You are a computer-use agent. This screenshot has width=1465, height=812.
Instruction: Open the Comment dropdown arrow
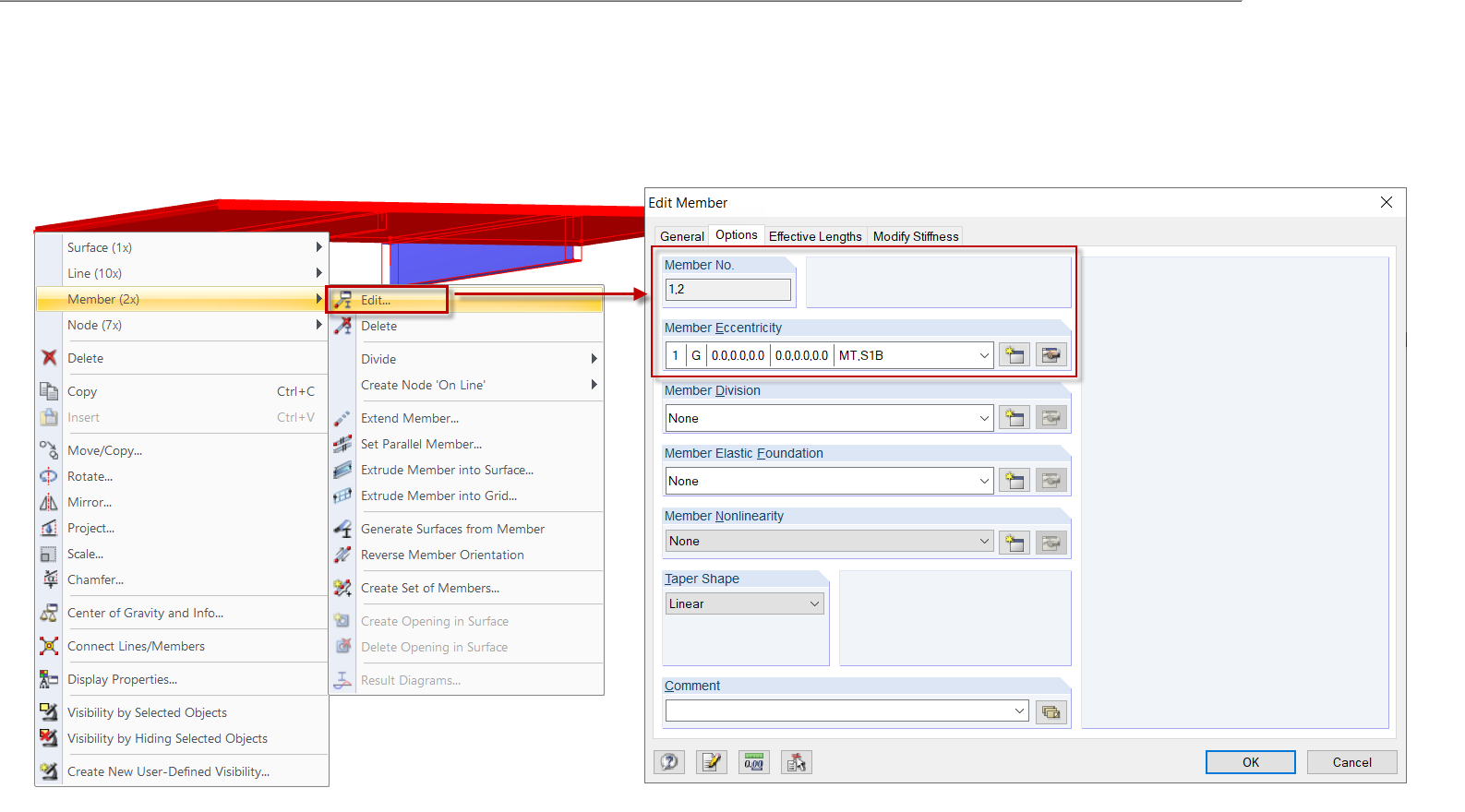1019,710
